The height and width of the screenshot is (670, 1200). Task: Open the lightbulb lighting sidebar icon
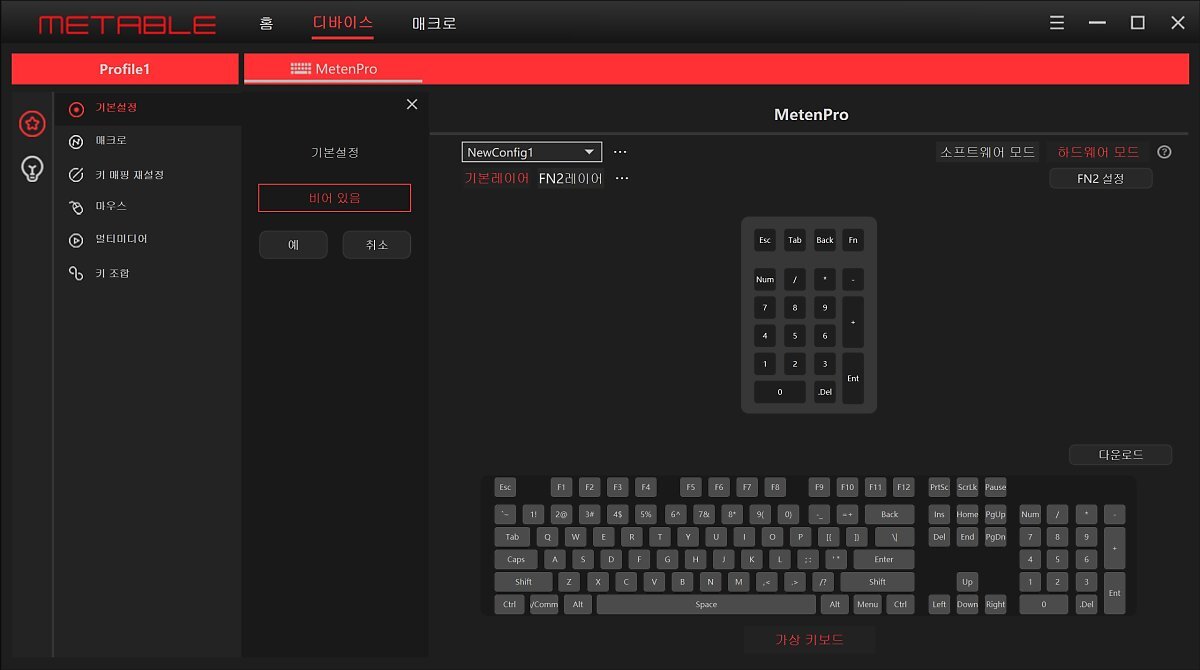[x=32, y=169]
